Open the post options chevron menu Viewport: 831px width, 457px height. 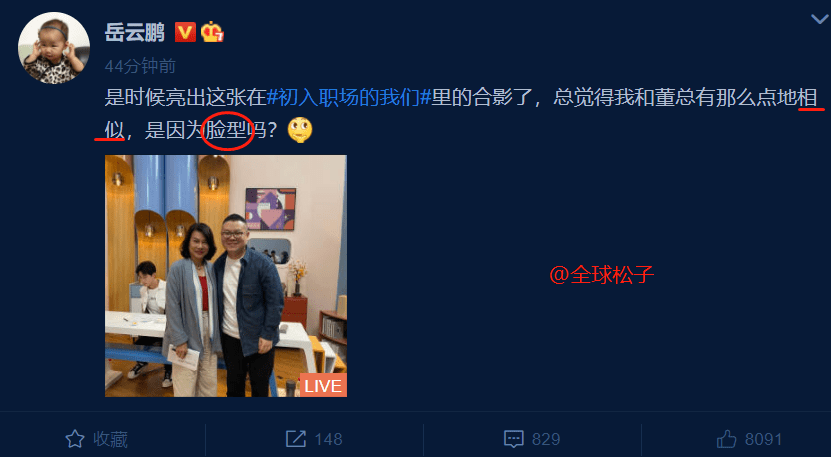click(x=819, y=20)
